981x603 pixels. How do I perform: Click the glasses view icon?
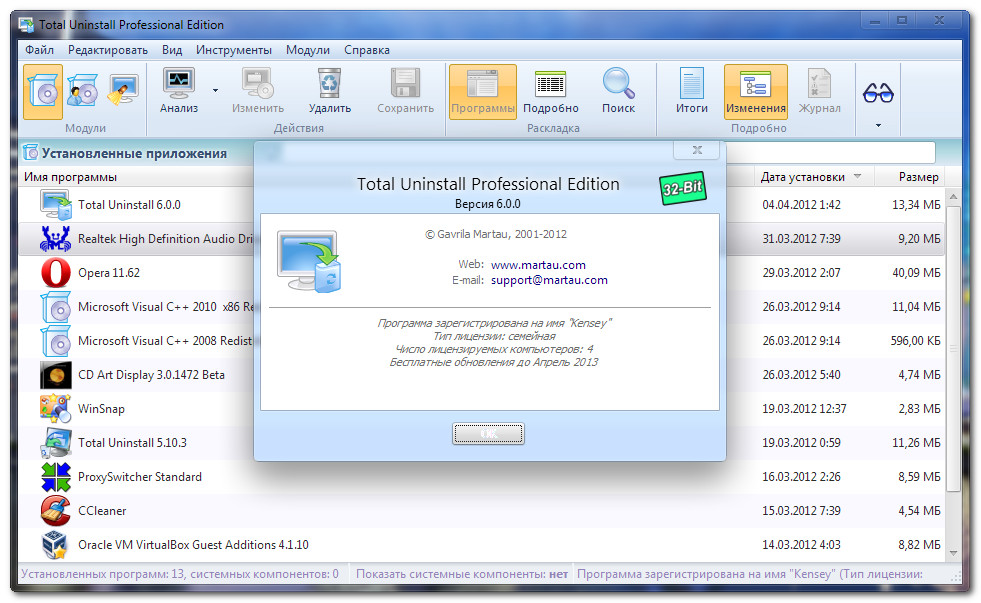(878, 93)
